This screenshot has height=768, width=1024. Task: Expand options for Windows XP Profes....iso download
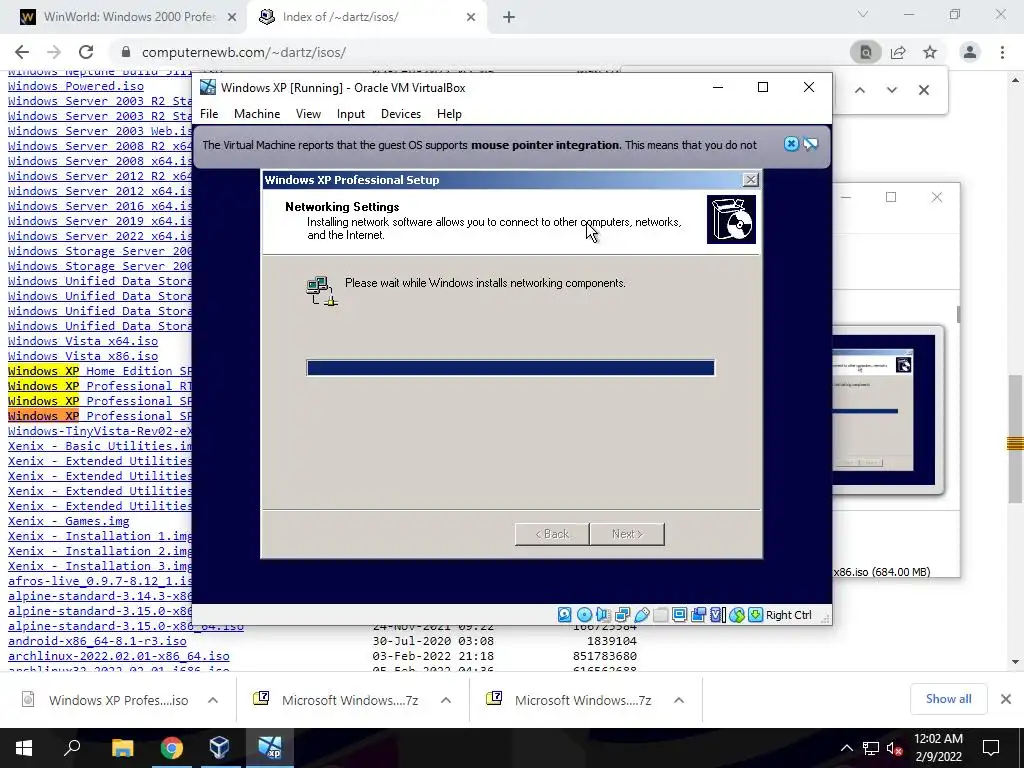(213, 700)
